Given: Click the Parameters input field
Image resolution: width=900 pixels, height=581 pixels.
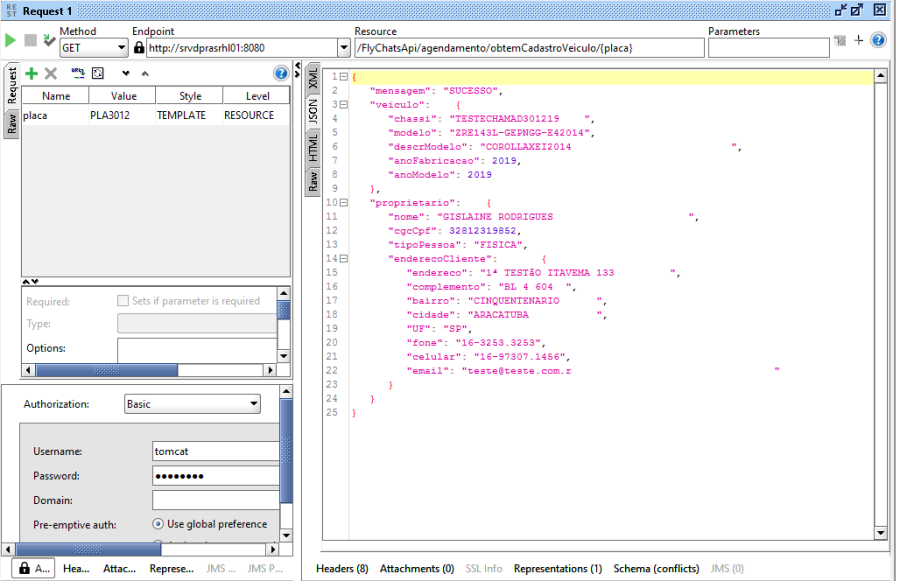Looking at the screenshot, I should click(x=769, y=48).
